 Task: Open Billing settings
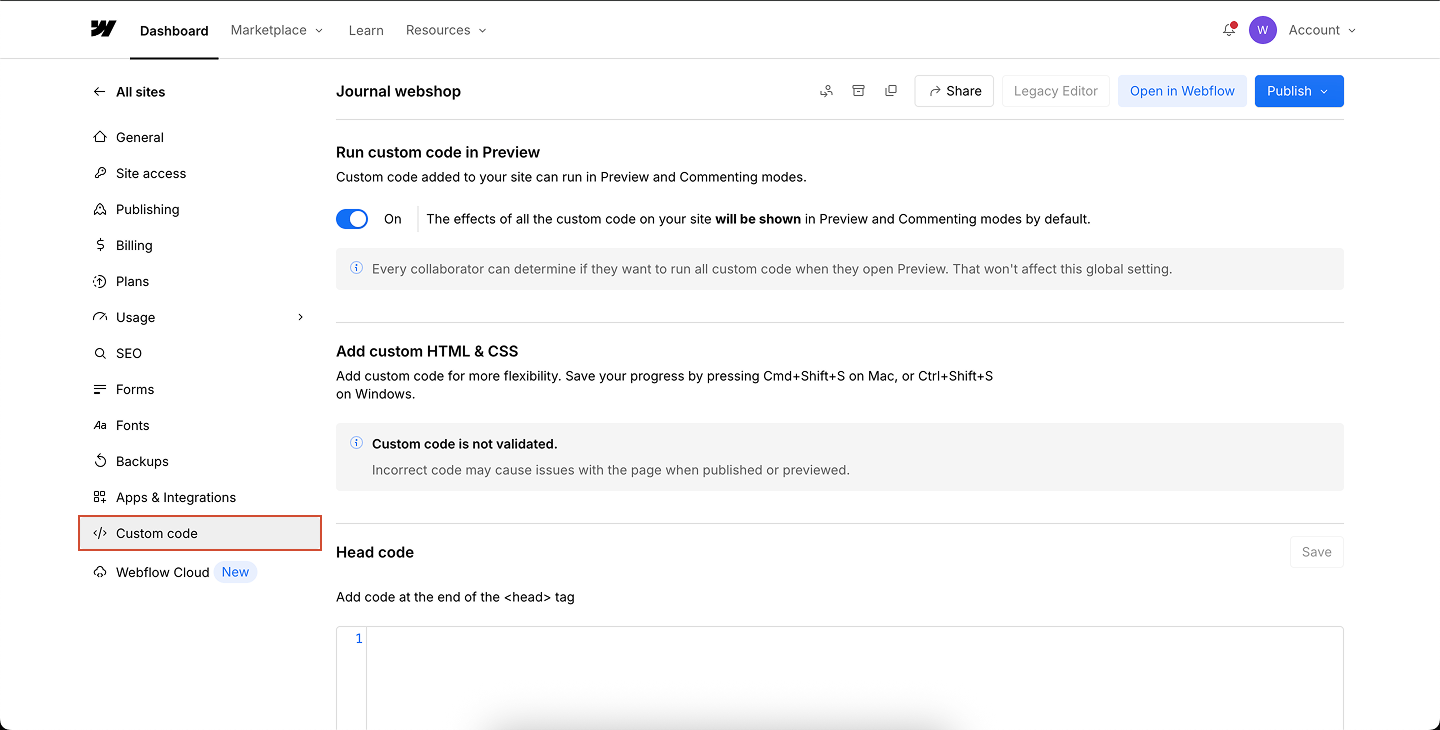pos(200,245)
